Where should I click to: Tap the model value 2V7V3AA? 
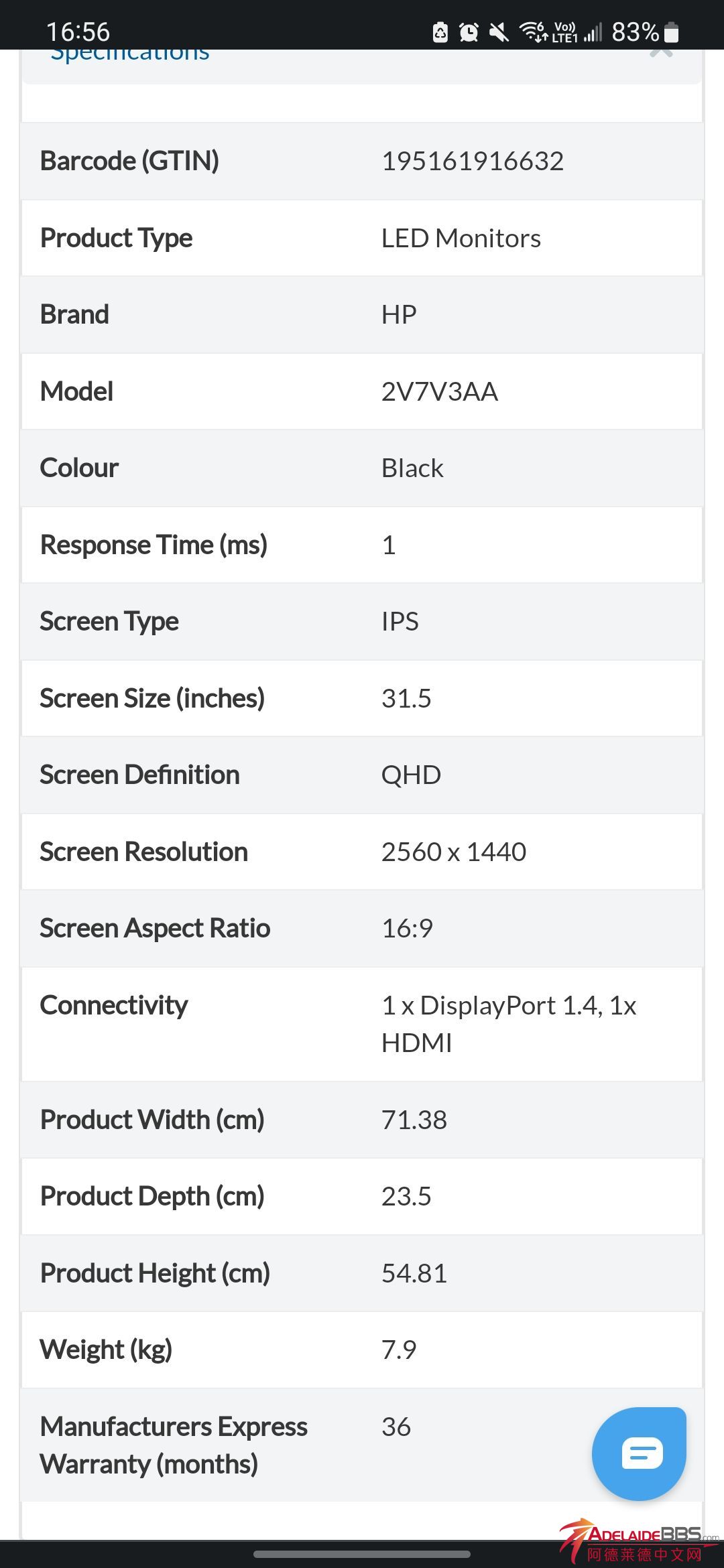440,391
